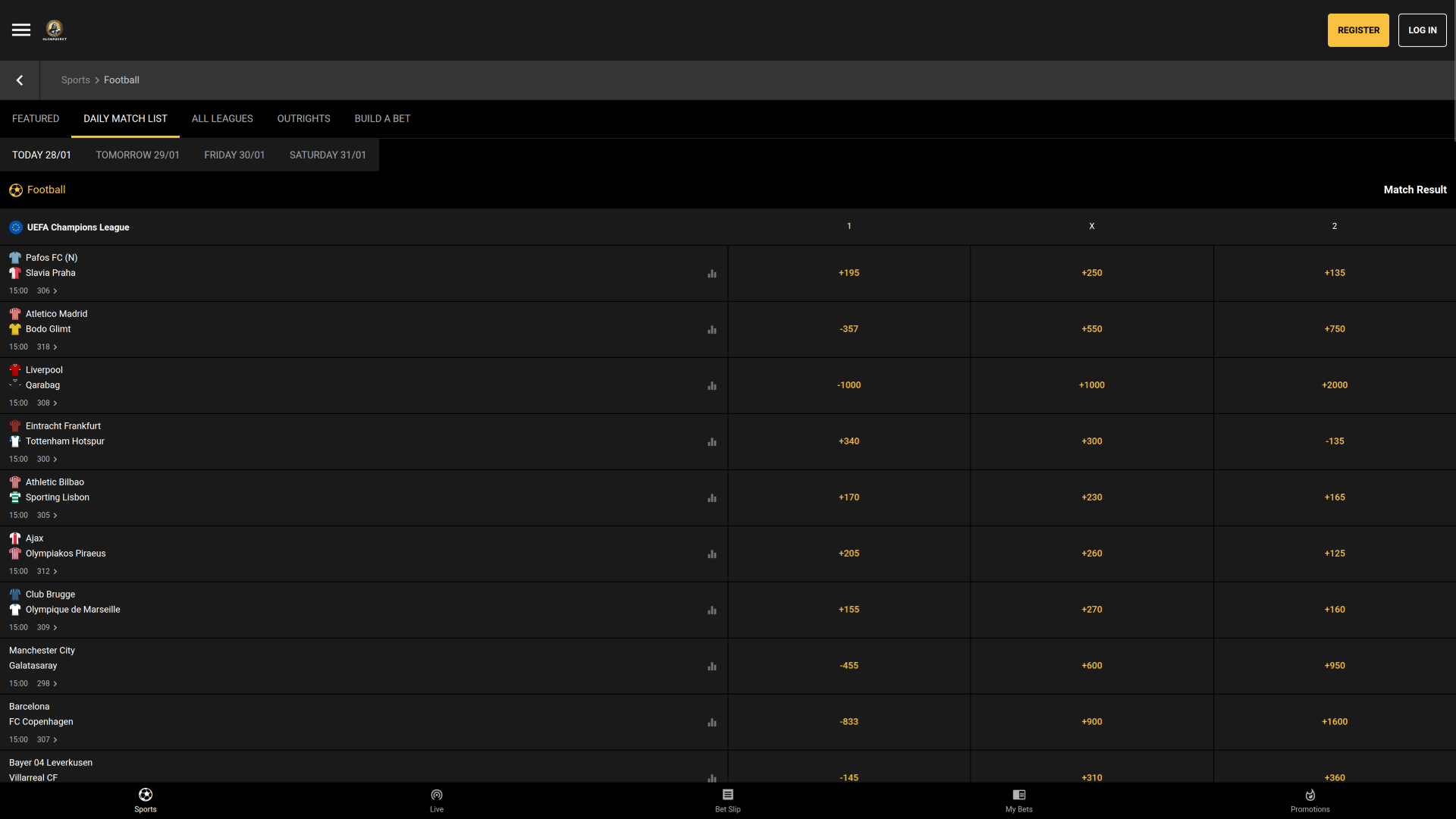Select Tomorrow 29/01 date tab
Image resolution: width=1456 pixels, height=819 pixels.
coord(137,155)
